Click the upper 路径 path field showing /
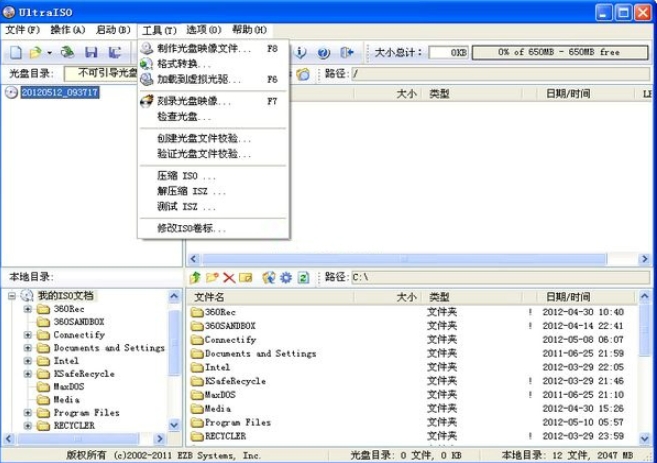 (500, 74)
